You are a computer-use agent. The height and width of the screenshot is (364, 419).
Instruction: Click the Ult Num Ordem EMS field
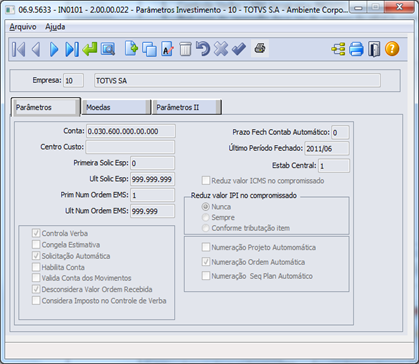point(152,211)
